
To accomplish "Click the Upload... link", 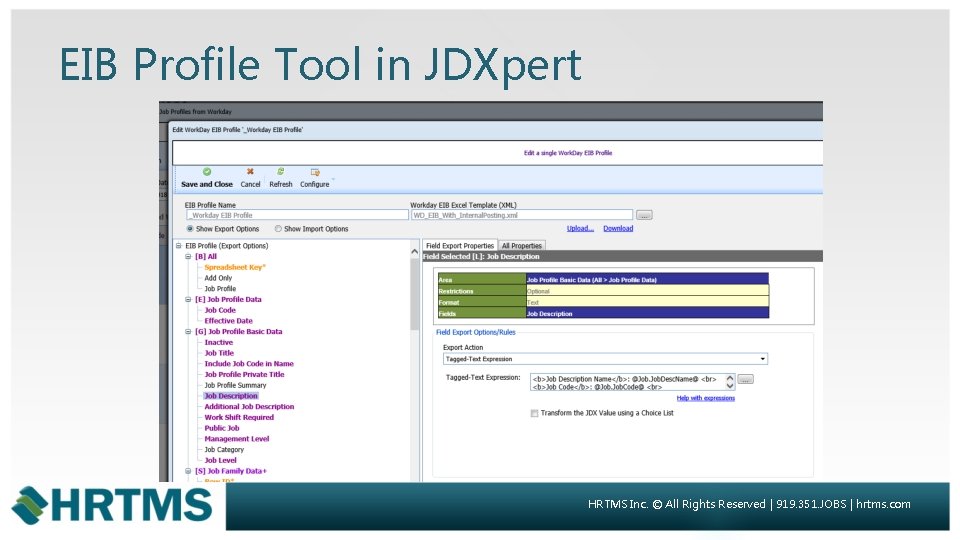I will pyautogui.click(x=580, y=228).
